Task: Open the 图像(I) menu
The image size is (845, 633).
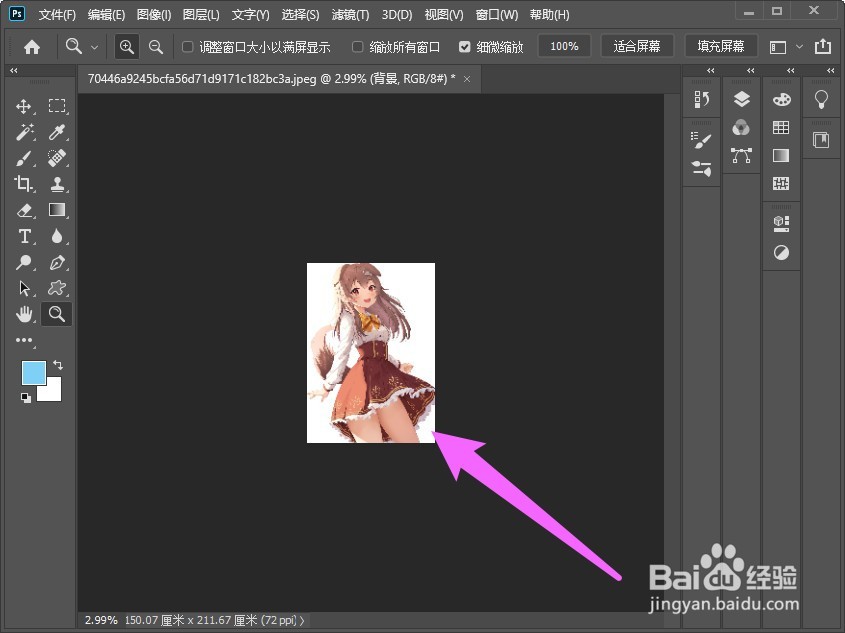Action: click(x=154, y=15)
